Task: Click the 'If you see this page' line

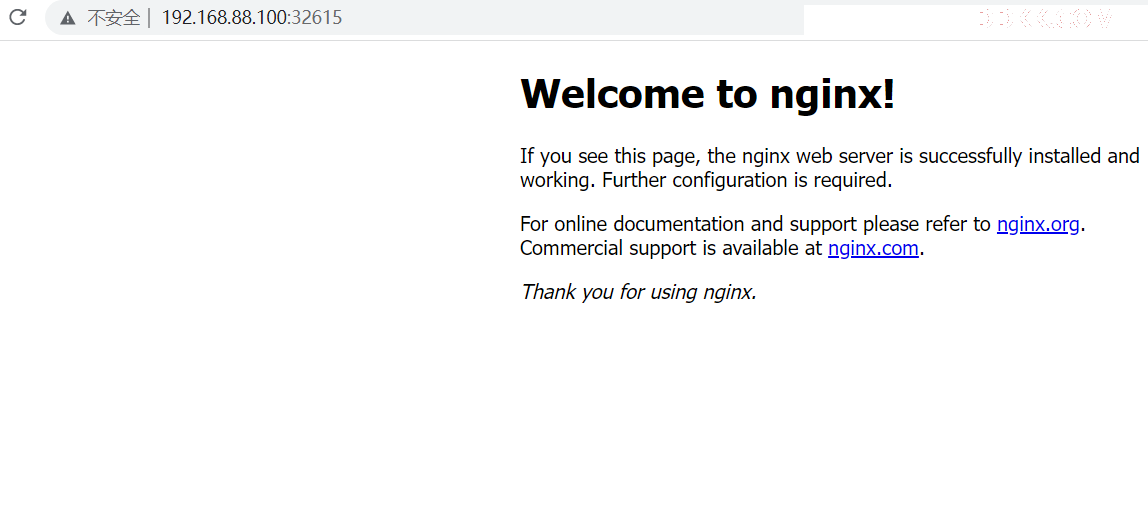Action: (830, 156)
